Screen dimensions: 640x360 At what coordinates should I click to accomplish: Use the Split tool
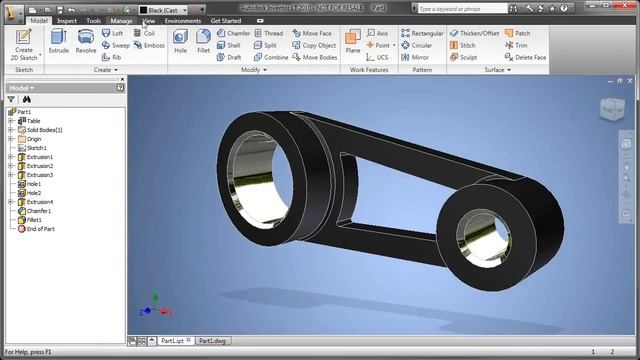(265, 45)
